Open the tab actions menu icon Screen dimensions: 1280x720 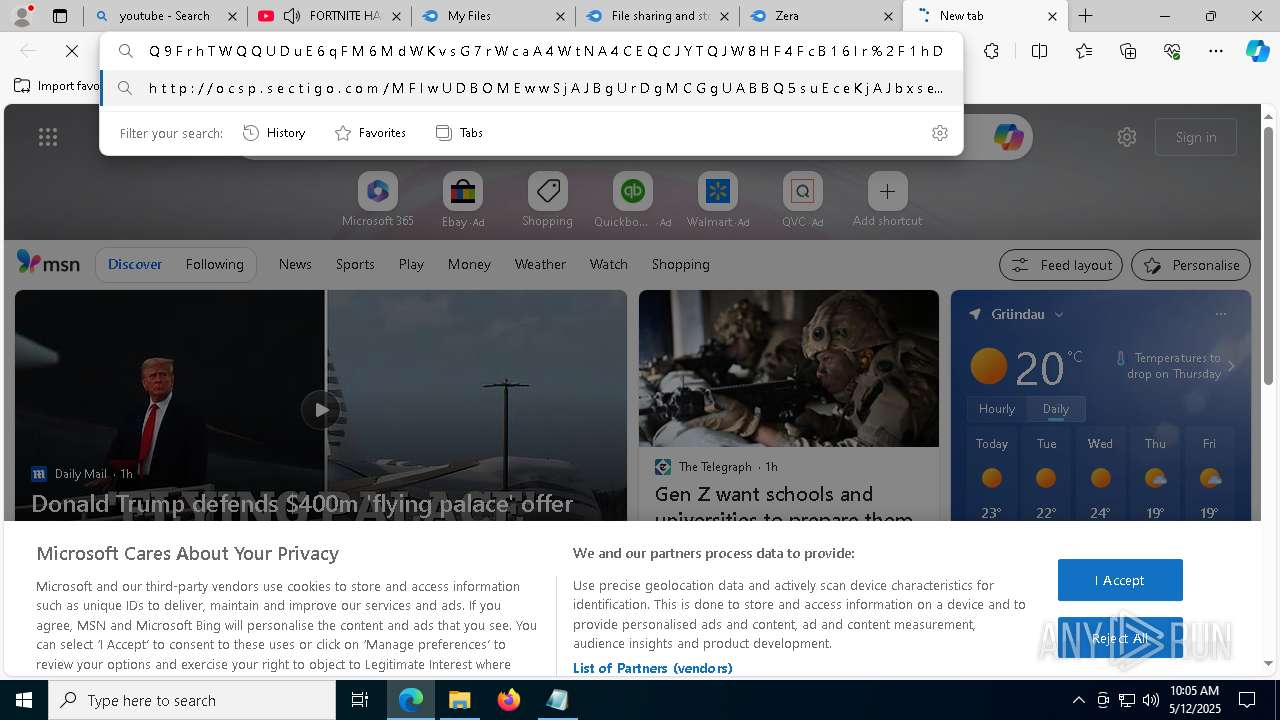click(x=60, y=16)
